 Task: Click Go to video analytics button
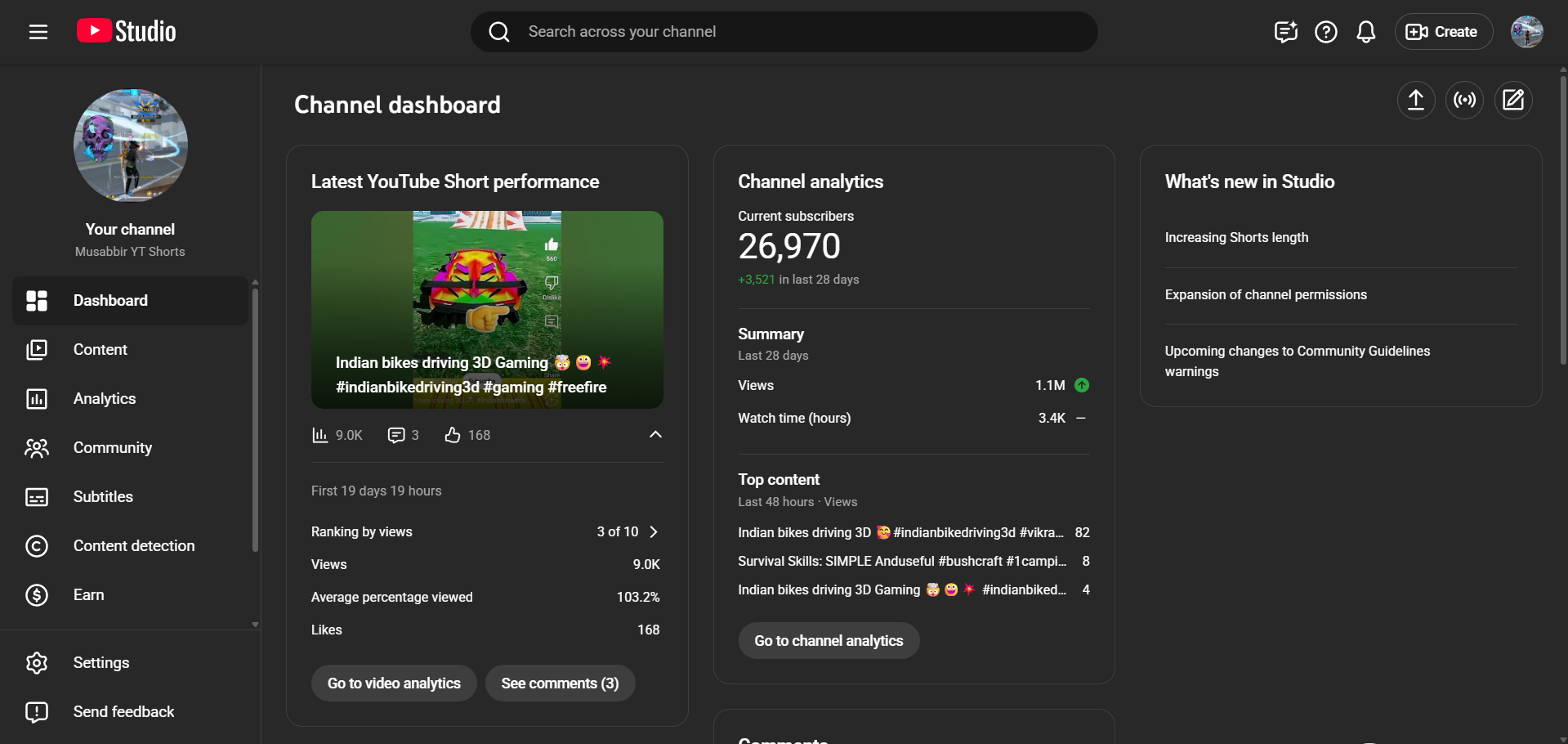(x=394, y=683)
